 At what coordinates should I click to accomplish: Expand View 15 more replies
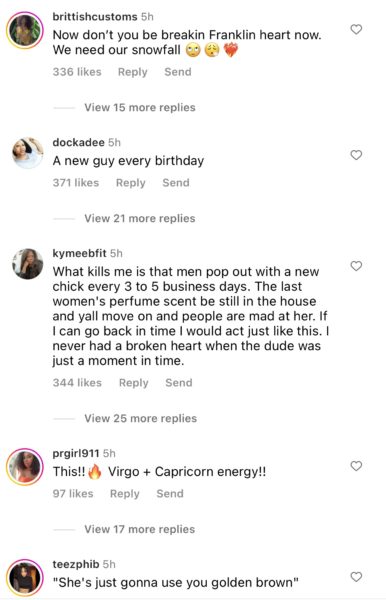click(x=140, y=108)
